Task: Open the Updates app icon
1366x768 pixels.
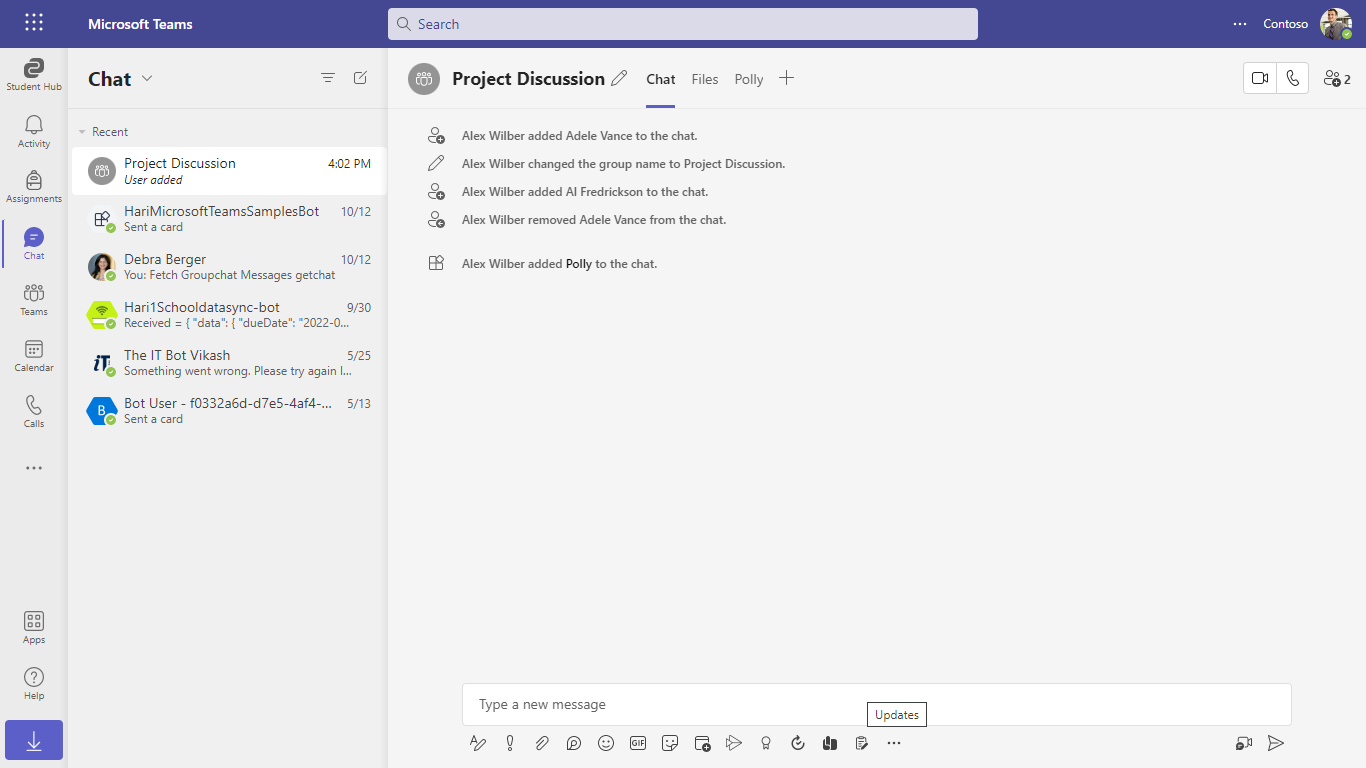Action: click(862, 743)
